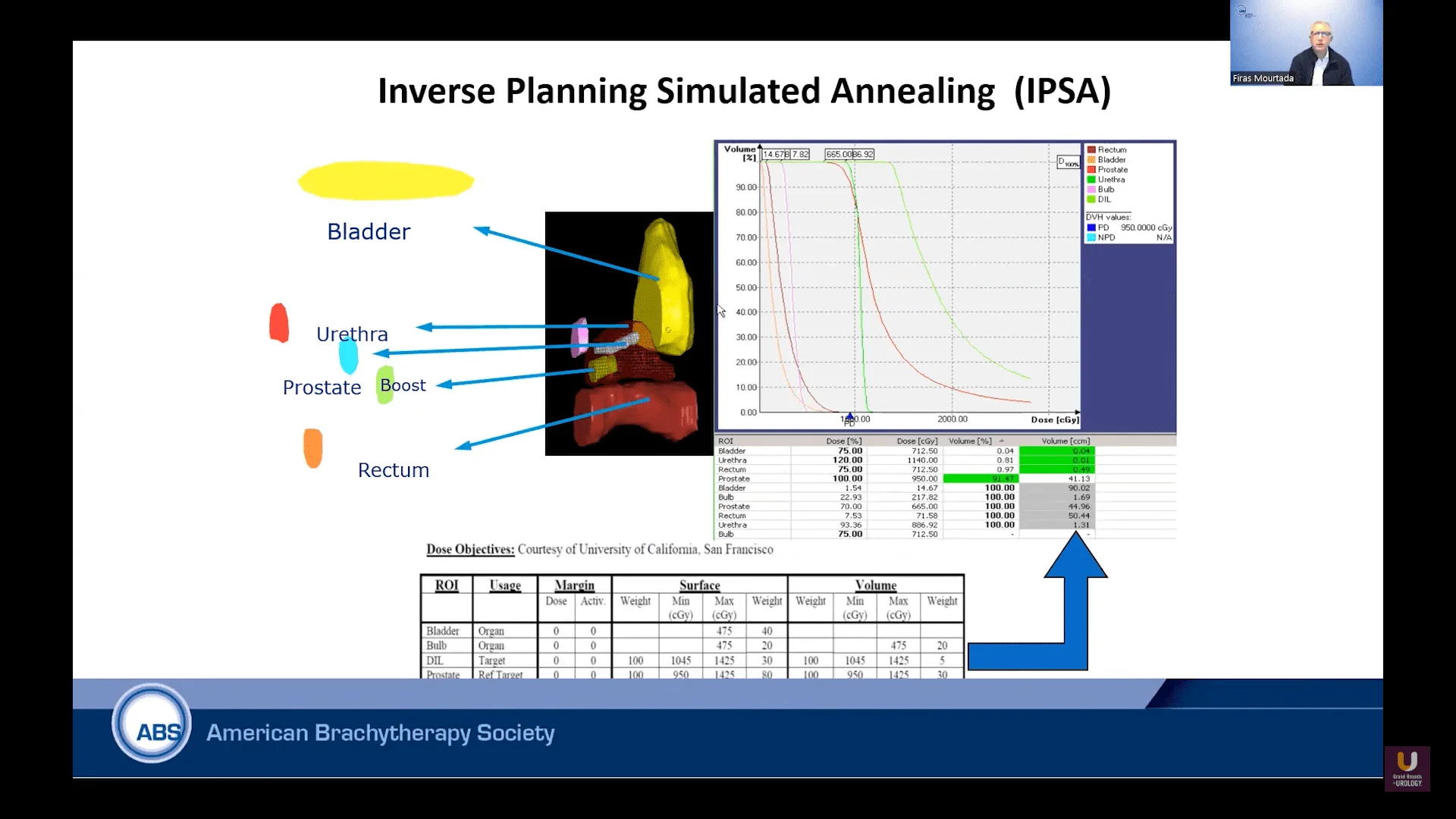Image resolution: width=1456 pixels, height=819 pixels.
Task: Click the green 91.47 volume cell
Action: [981, 479]
